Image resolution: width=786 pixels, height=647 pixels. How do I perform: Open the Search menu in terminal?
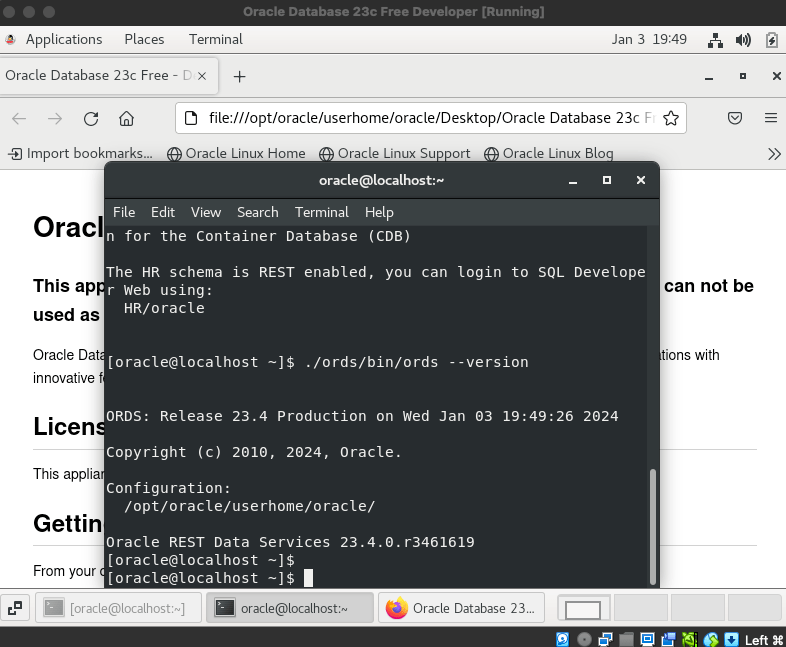[x=257, y=212]
